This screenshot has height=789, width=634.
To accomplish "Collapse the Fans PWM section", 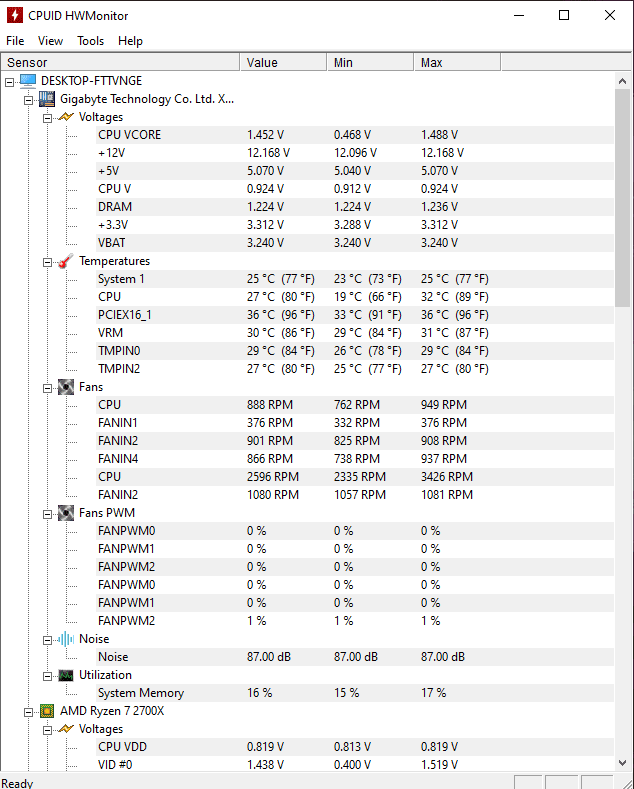I will click(48, 514).
